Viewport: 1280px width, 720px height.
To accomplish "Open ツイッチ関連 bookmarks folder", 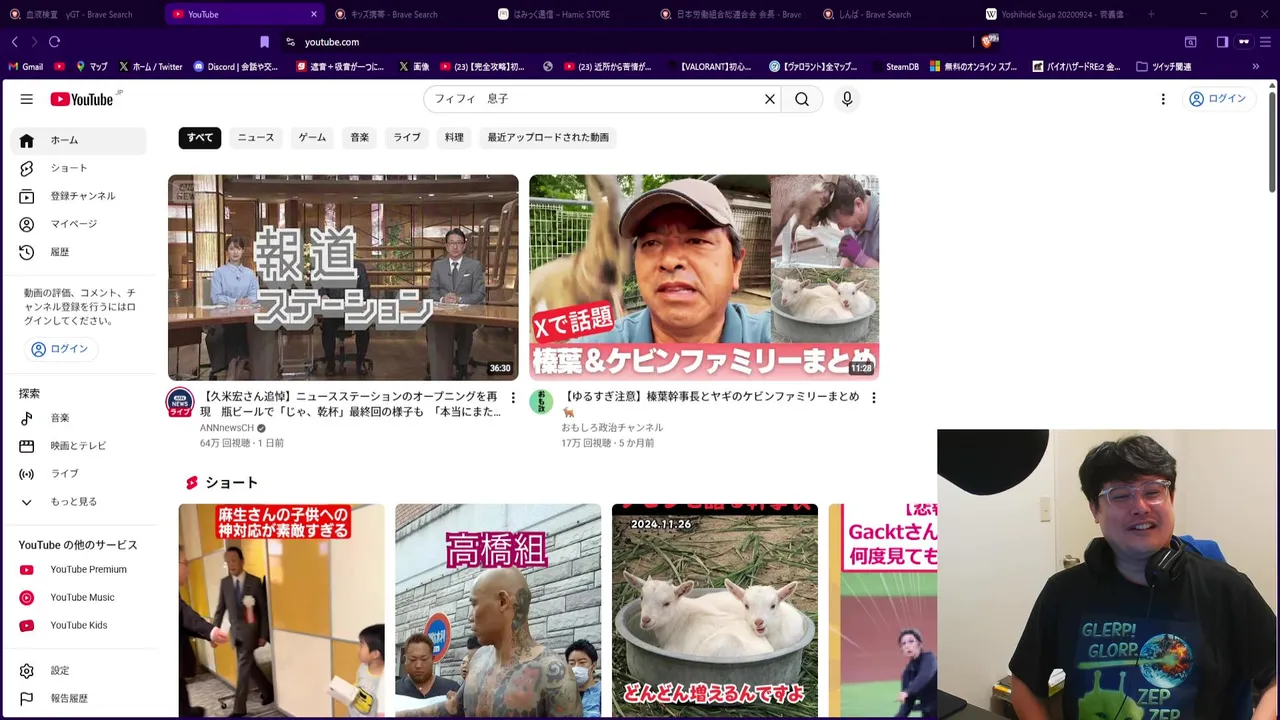I will tap(1164, 67).
